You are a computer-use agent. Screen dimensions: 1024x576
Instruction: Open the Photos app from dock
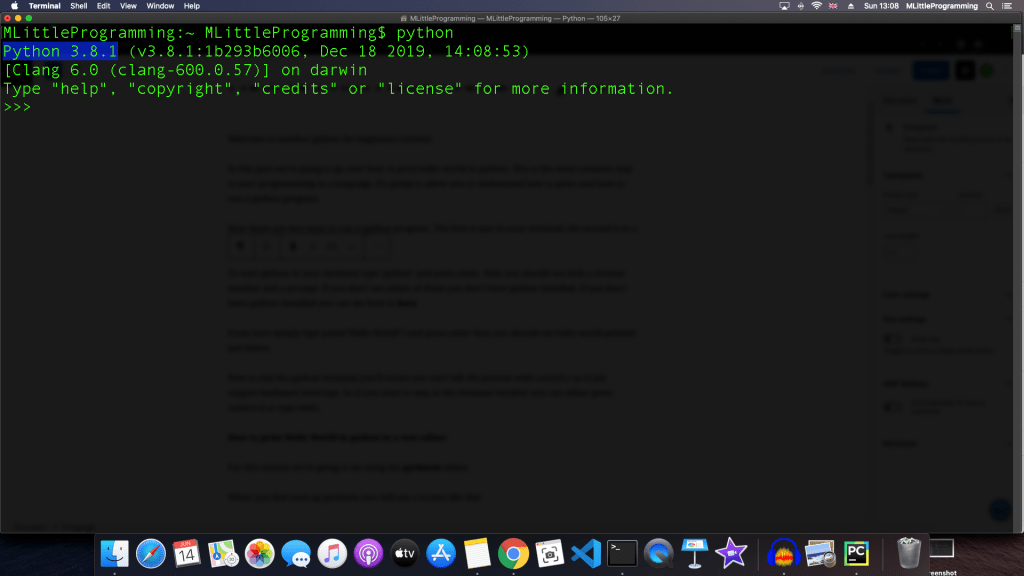(x=260, y=552)
